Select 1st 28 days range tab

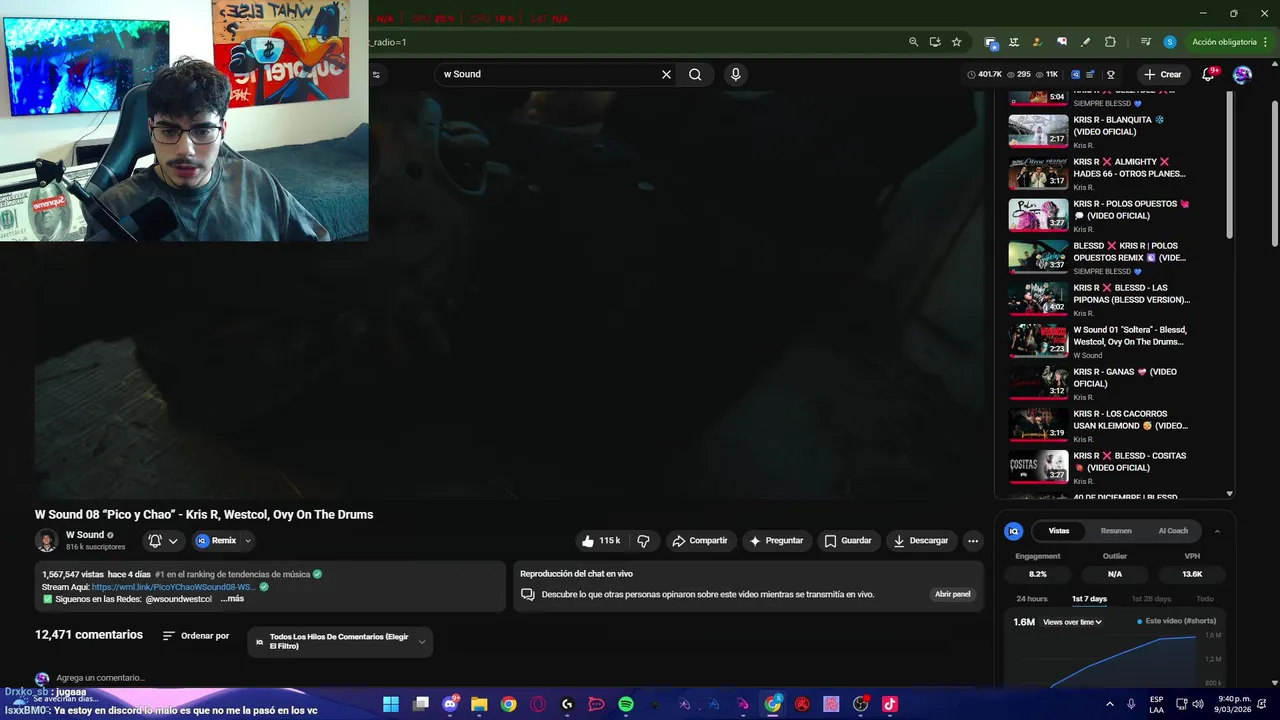coord(1151,599)
